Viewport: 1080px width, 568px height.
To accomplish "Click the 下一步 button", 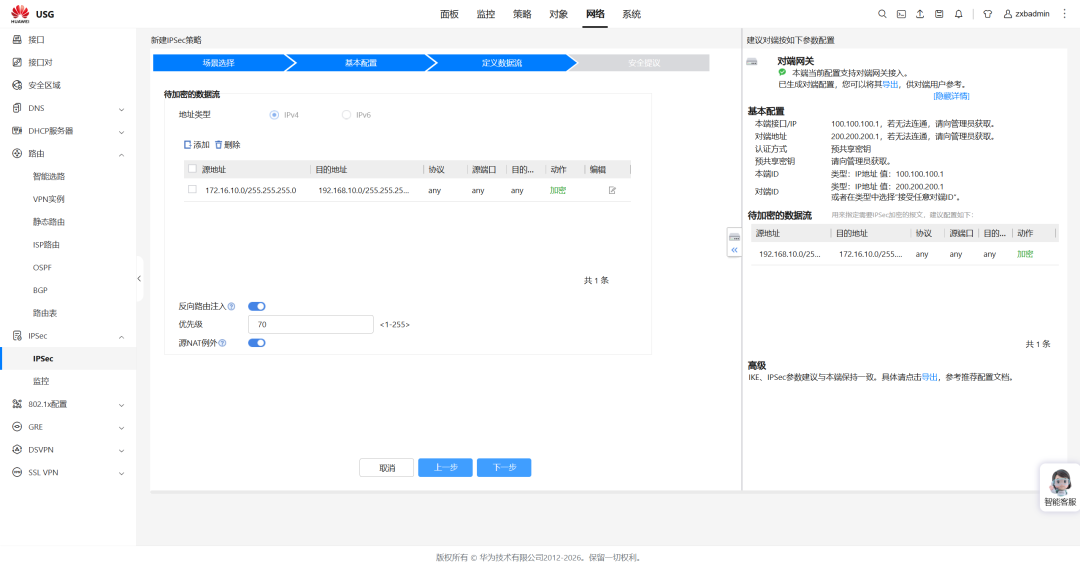I will coord(503,467).
